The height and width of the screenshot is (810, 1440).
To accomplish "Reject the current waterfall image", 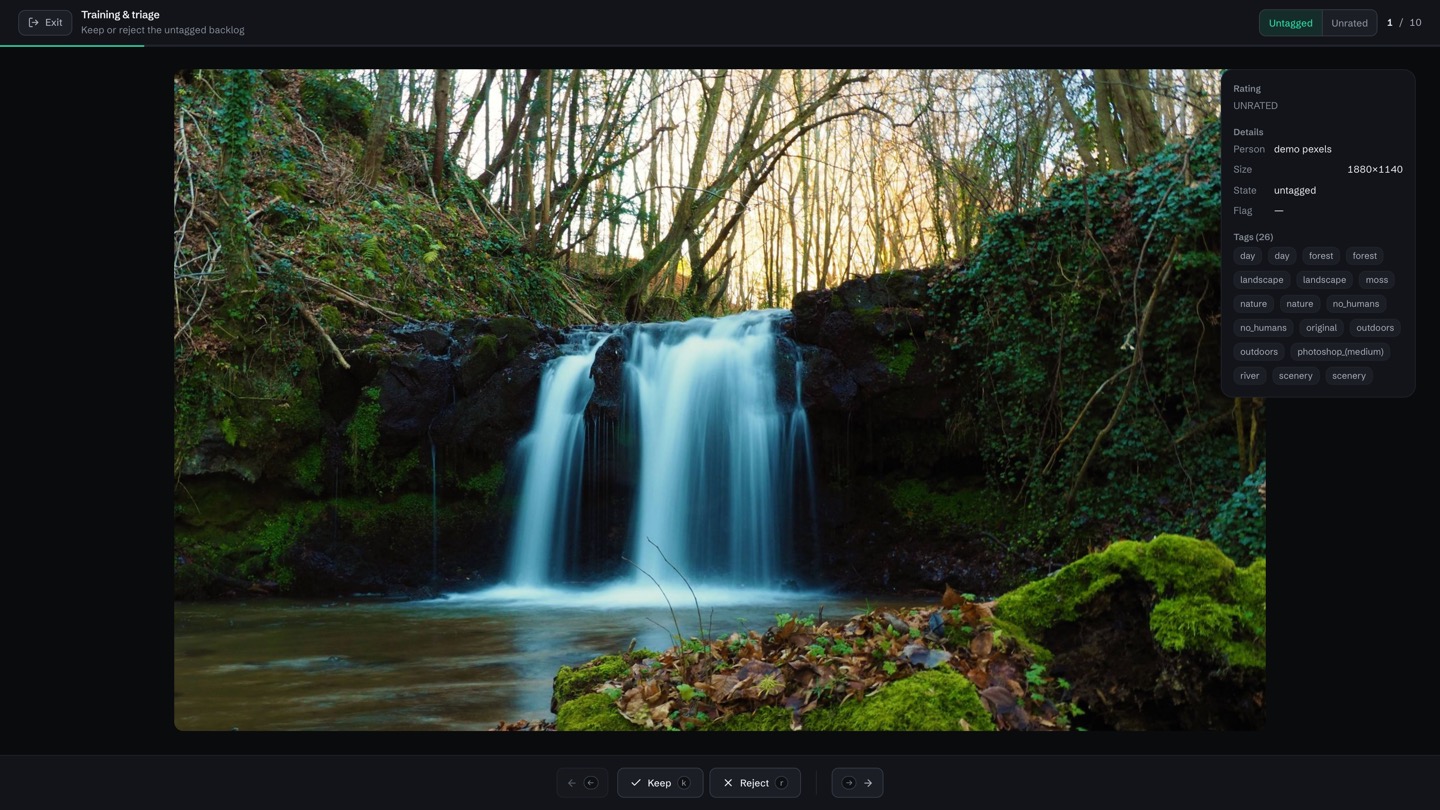I will [x=755, y=783].
